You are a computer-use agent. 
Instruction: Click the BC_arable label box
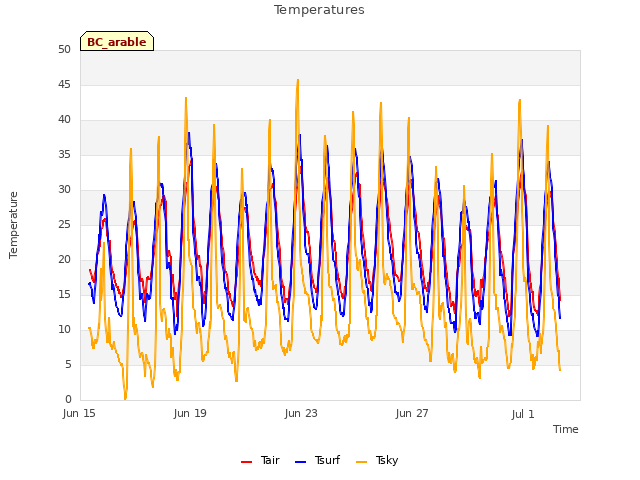click(117, 41)
